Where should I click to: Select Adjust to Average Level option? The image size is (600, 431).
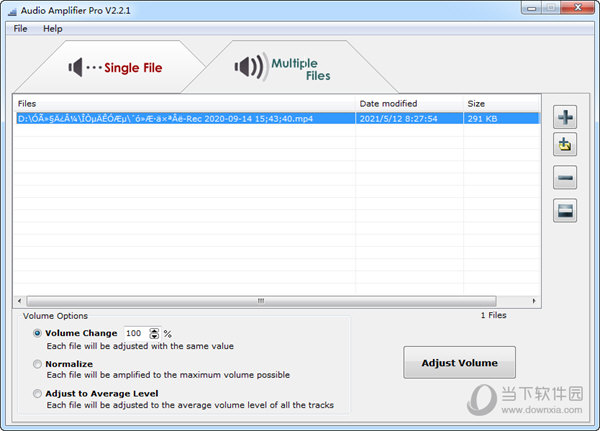coord(37,393)
